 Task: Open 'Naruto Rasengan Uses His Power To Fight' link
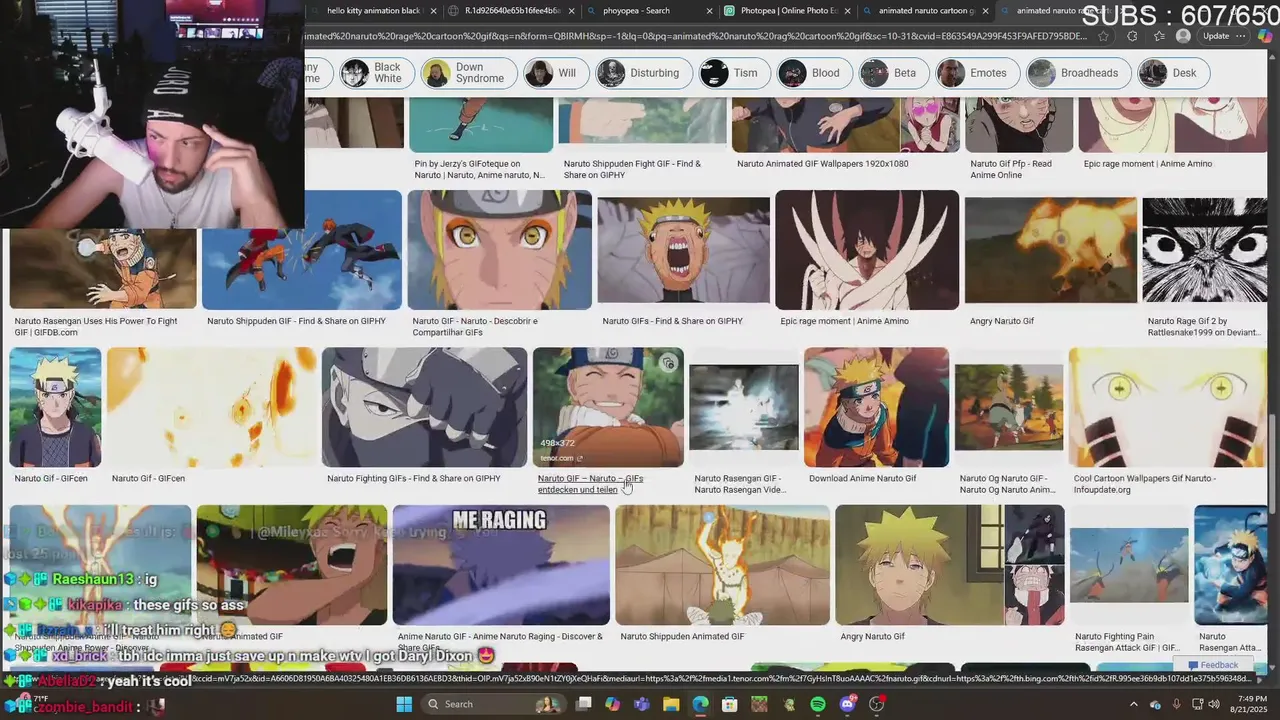[x=96, y=327]
